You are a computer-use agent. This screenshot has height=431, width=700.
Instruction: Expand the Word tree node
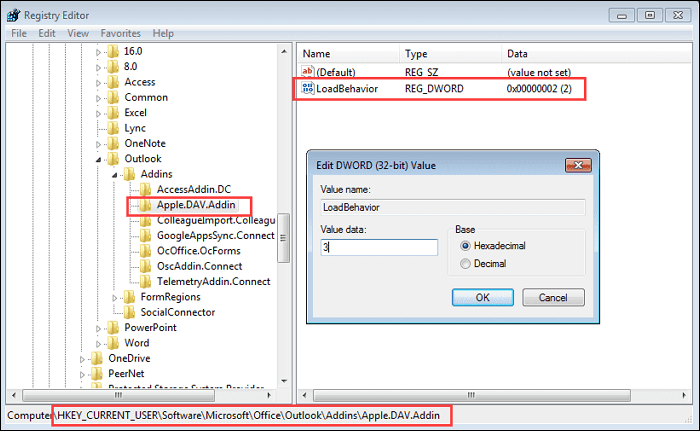coord(99,342)
